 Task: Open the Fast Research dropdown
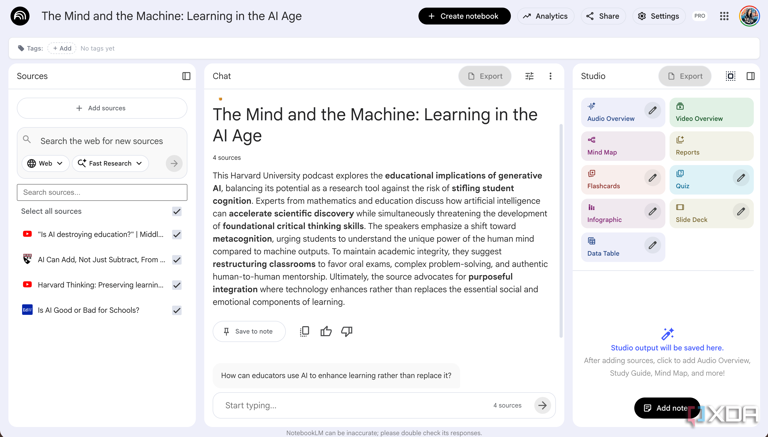110,163
